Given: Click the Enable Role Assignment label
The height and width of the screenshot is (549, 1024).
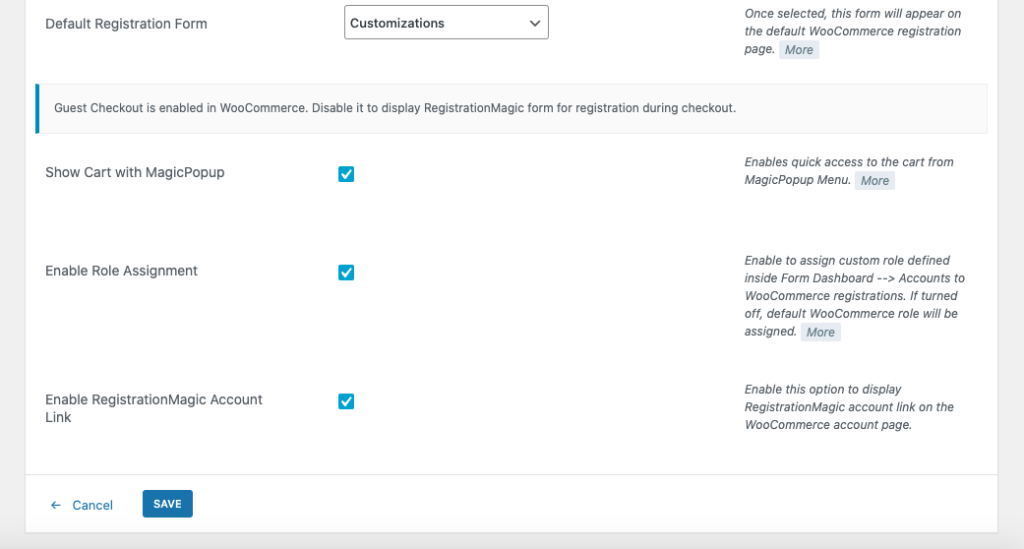Looking at the screenshot, I should click(121, 271).
